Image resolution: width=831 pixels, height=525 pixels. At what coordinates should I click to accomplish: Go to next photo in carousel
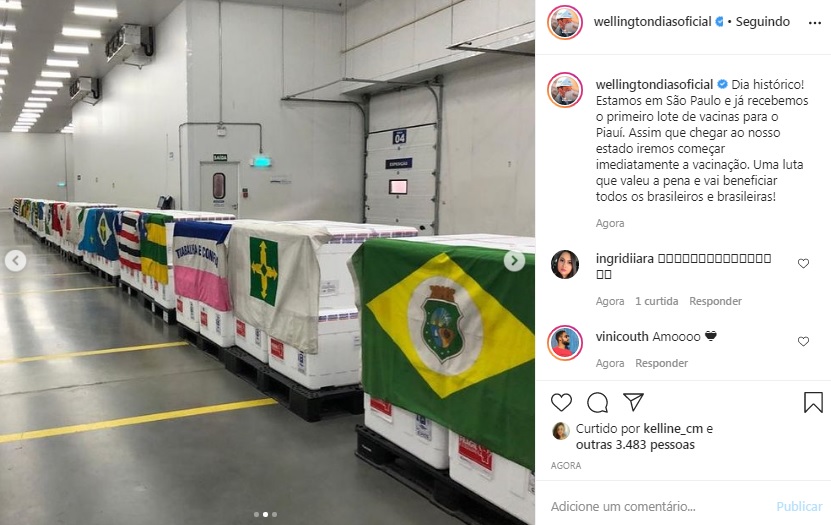(514, 260)
